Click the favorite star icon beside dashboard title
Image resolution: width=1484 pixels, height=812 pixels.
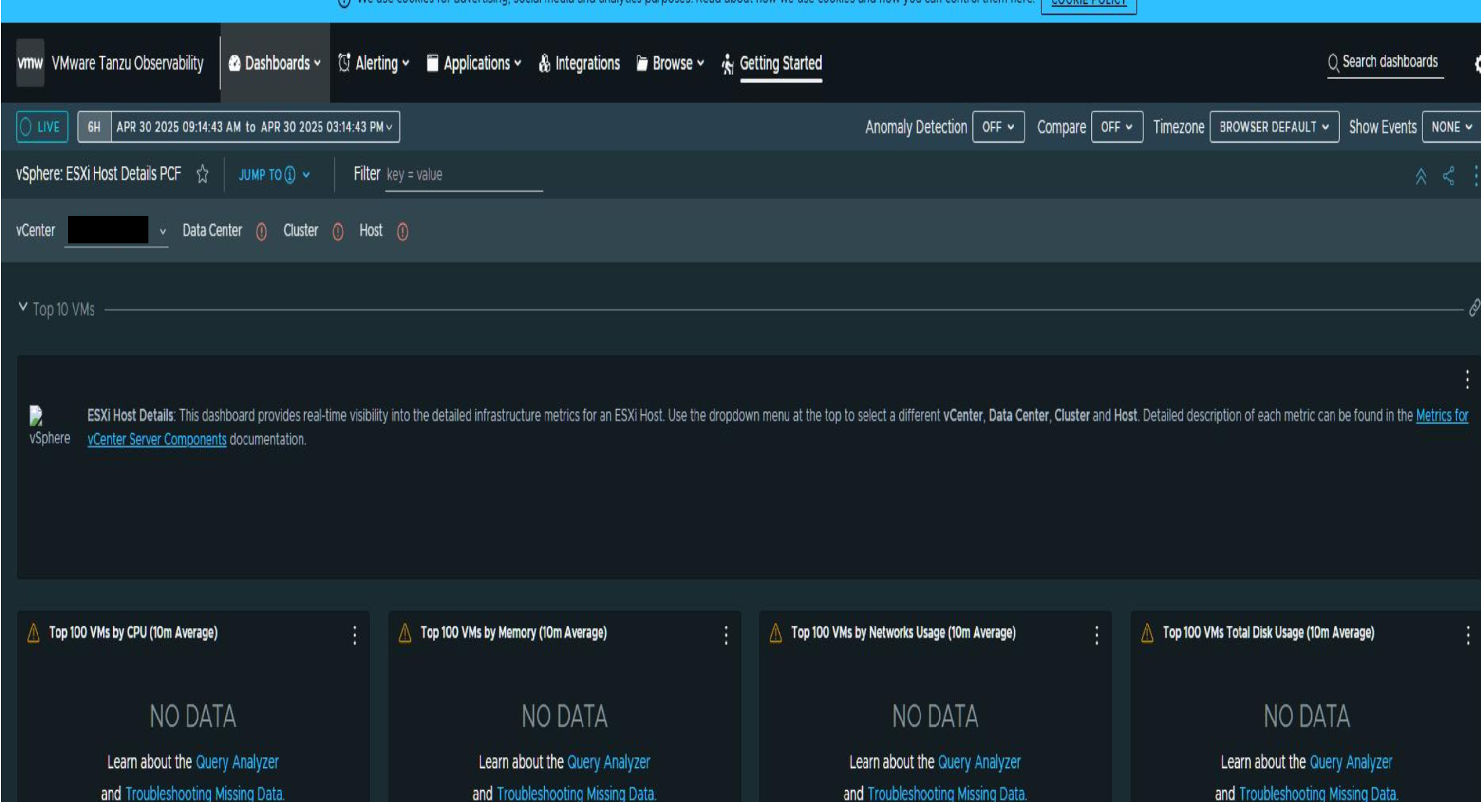pos(202,174)
